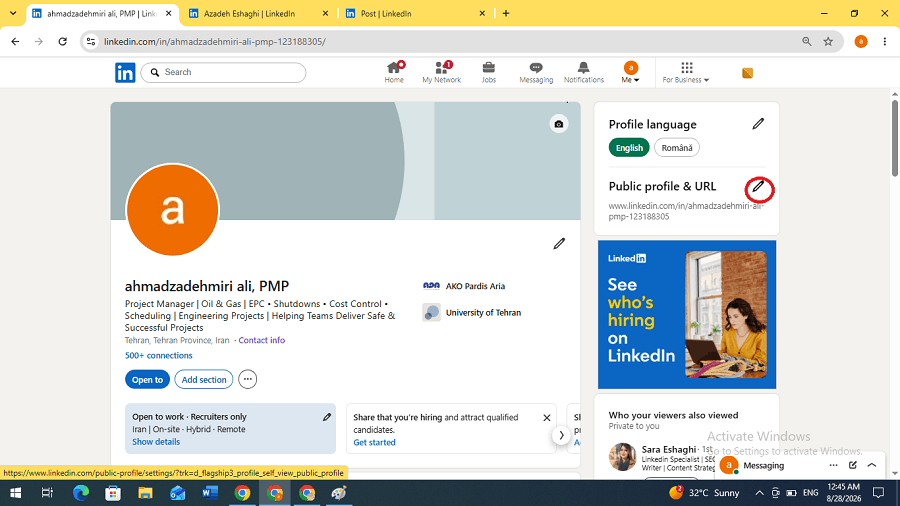Edit Open to work pencil icon
The width and height of the screenshot is (900, 506).
click(327, 417)
